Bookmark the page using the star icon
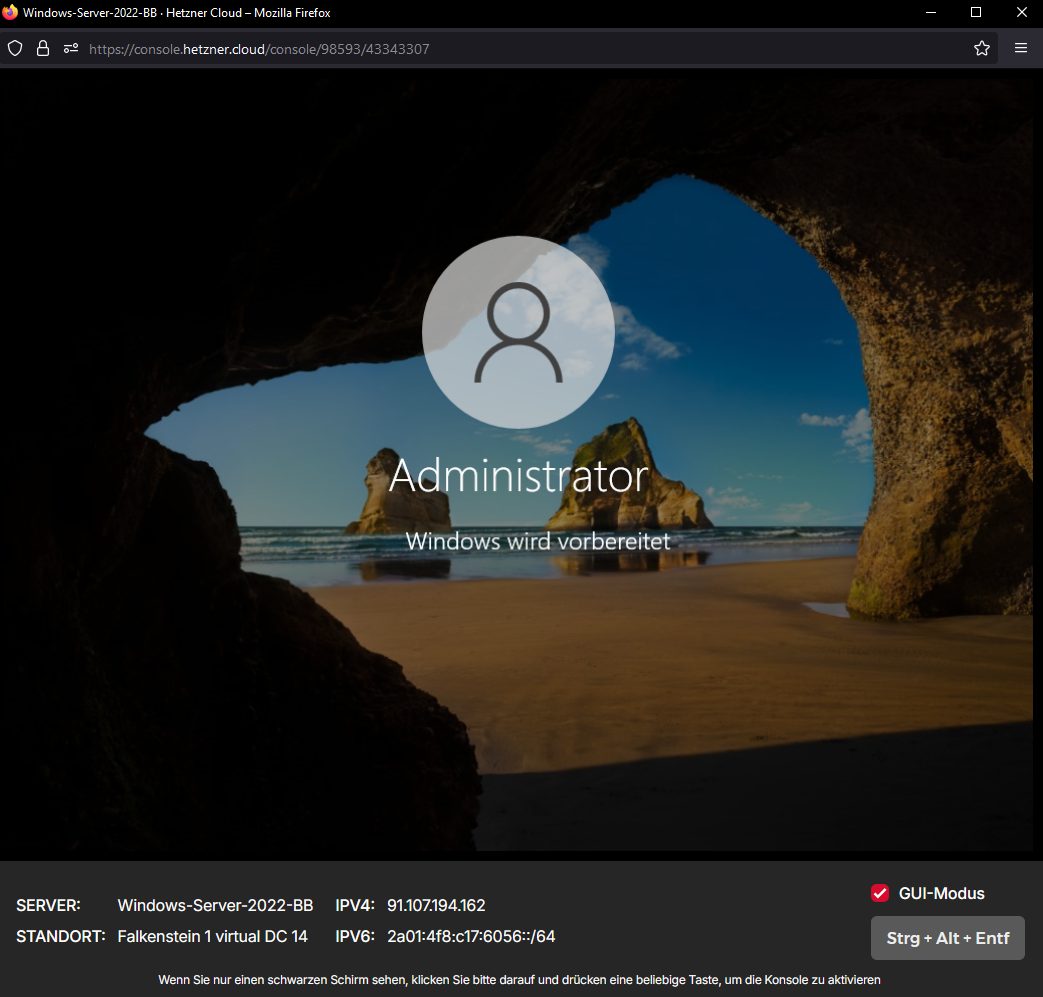1043x997 pixels. (981, 47)
